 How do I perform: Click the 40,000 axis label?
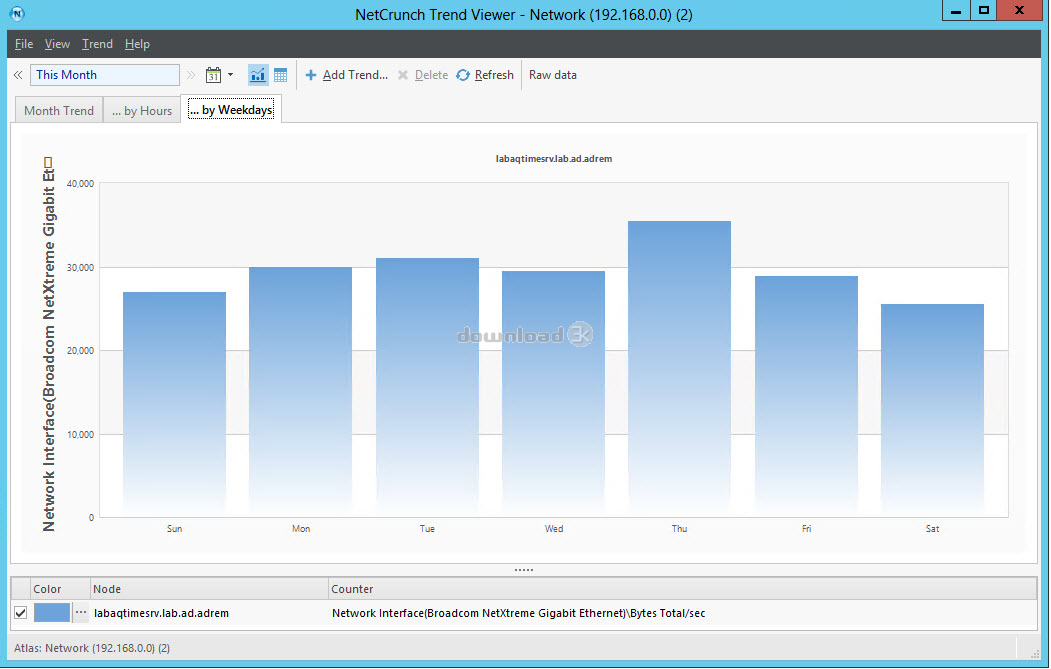(x=80, y=183)
